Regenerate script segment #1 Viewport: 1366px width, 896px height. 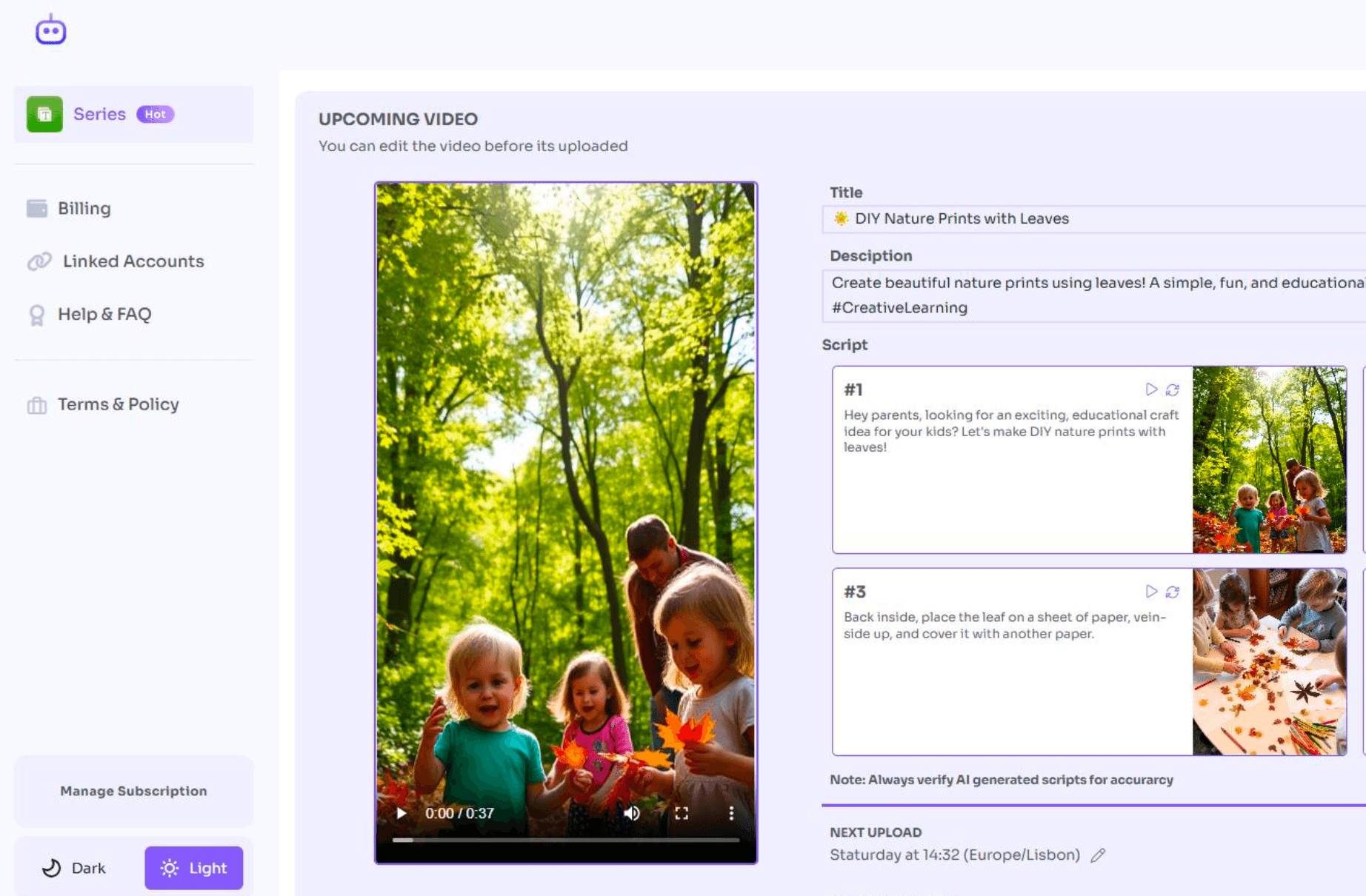1173,389
